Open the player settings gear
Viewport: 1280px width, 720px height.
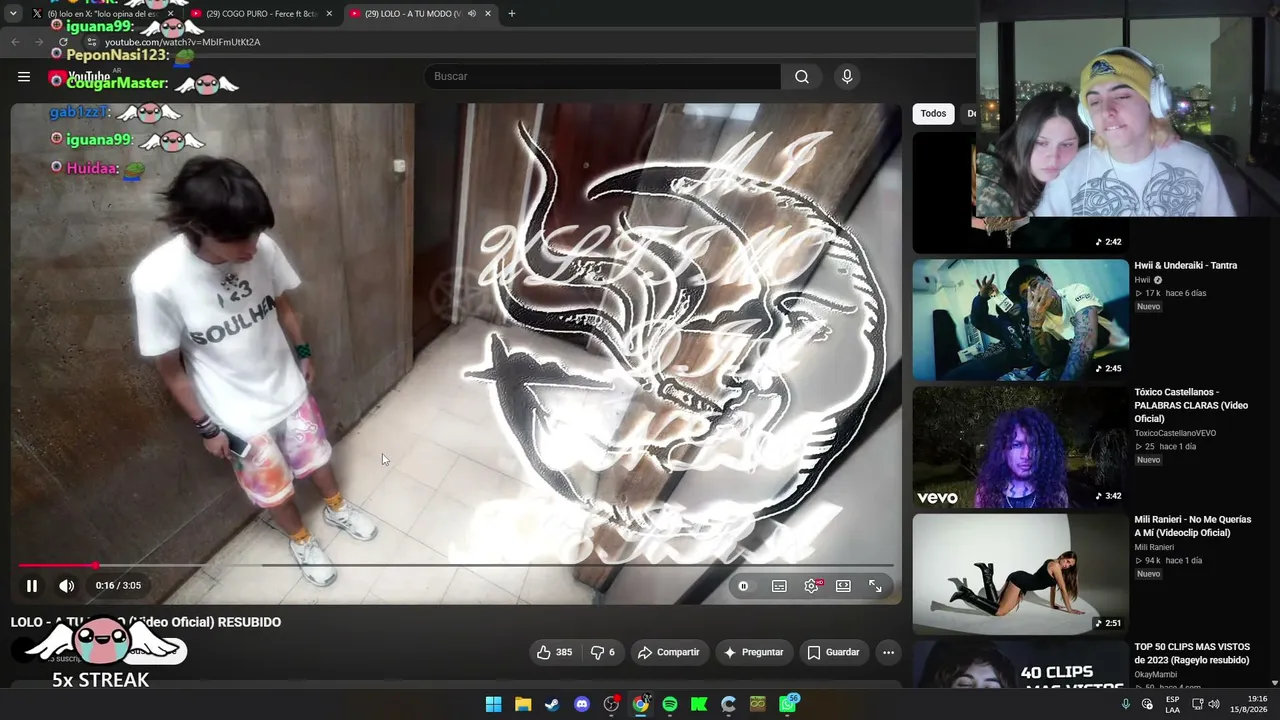(x=811, y=586)
